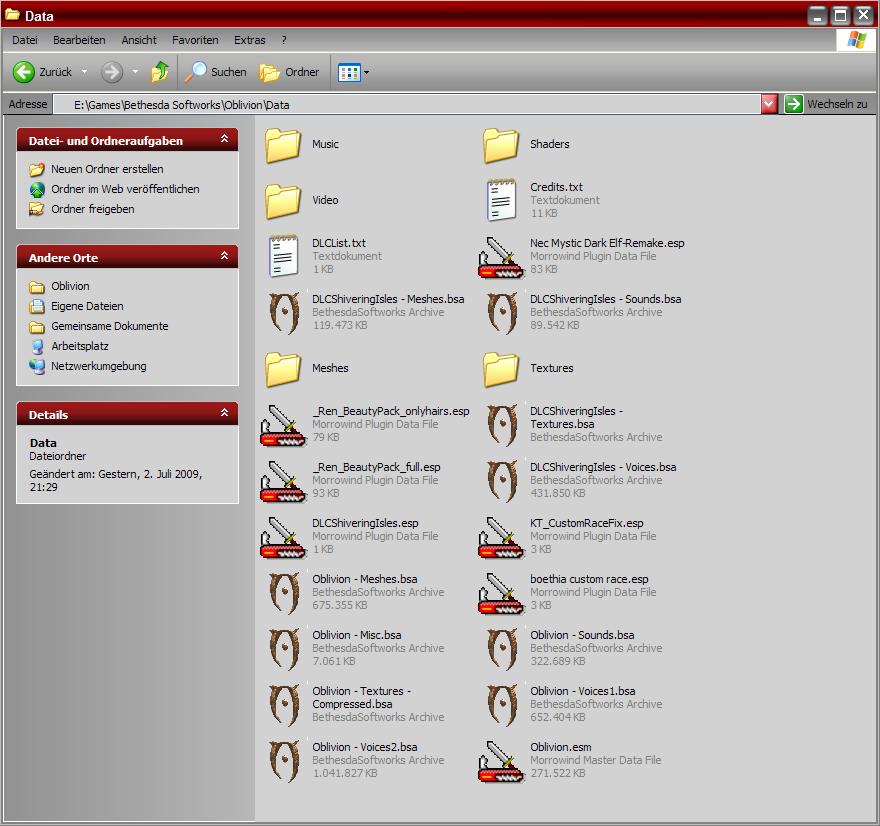Collapse the Andere Orte panel
Screen dimensions: 880x826
(224, 258)
